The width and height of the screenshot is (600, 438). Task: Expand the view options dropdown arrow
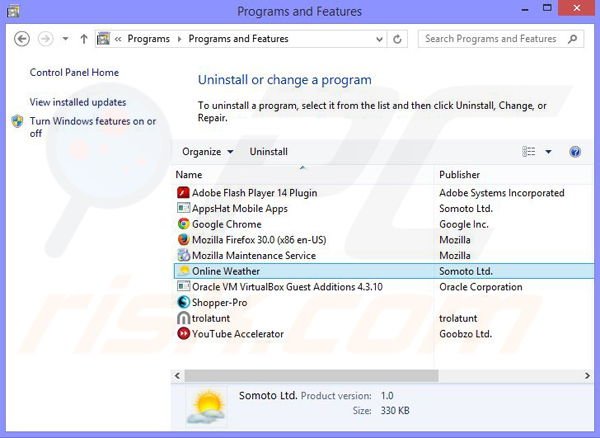548,152
